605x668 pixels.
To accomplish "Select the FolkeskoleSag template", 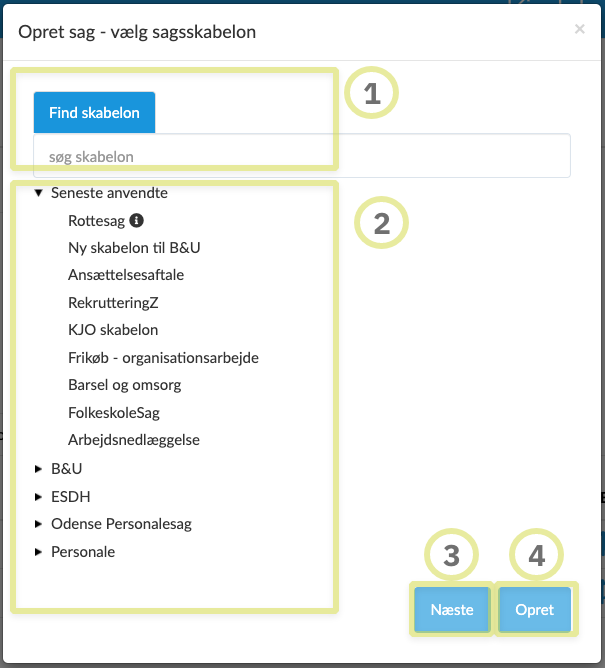I will pyautogui.click(x=113, y=412).
